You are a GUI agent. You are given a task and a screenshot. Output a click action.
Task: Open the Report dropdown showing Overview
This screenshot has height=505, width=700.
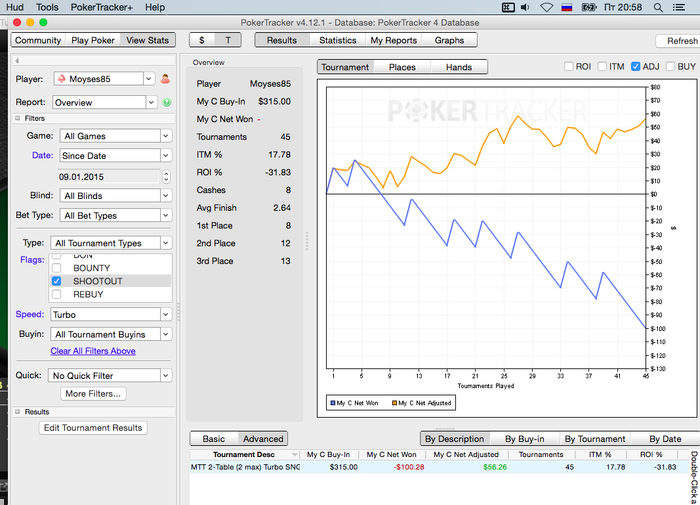(104, 102)
